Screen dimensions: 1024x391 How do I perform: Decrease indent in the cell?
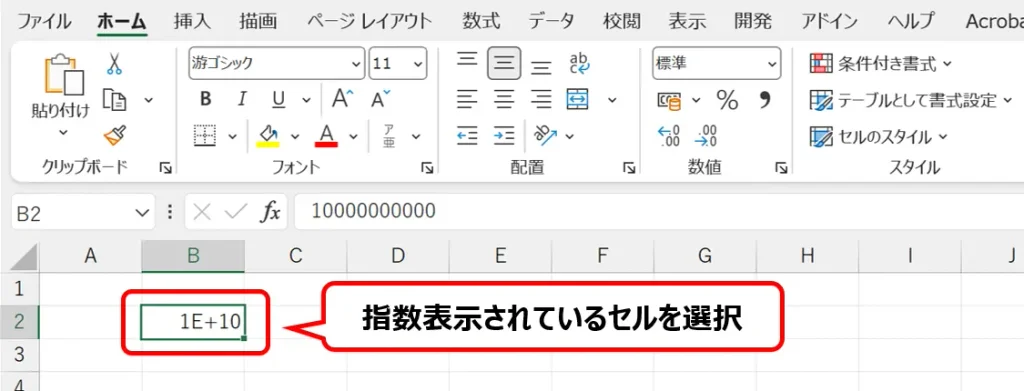point(467,135)
